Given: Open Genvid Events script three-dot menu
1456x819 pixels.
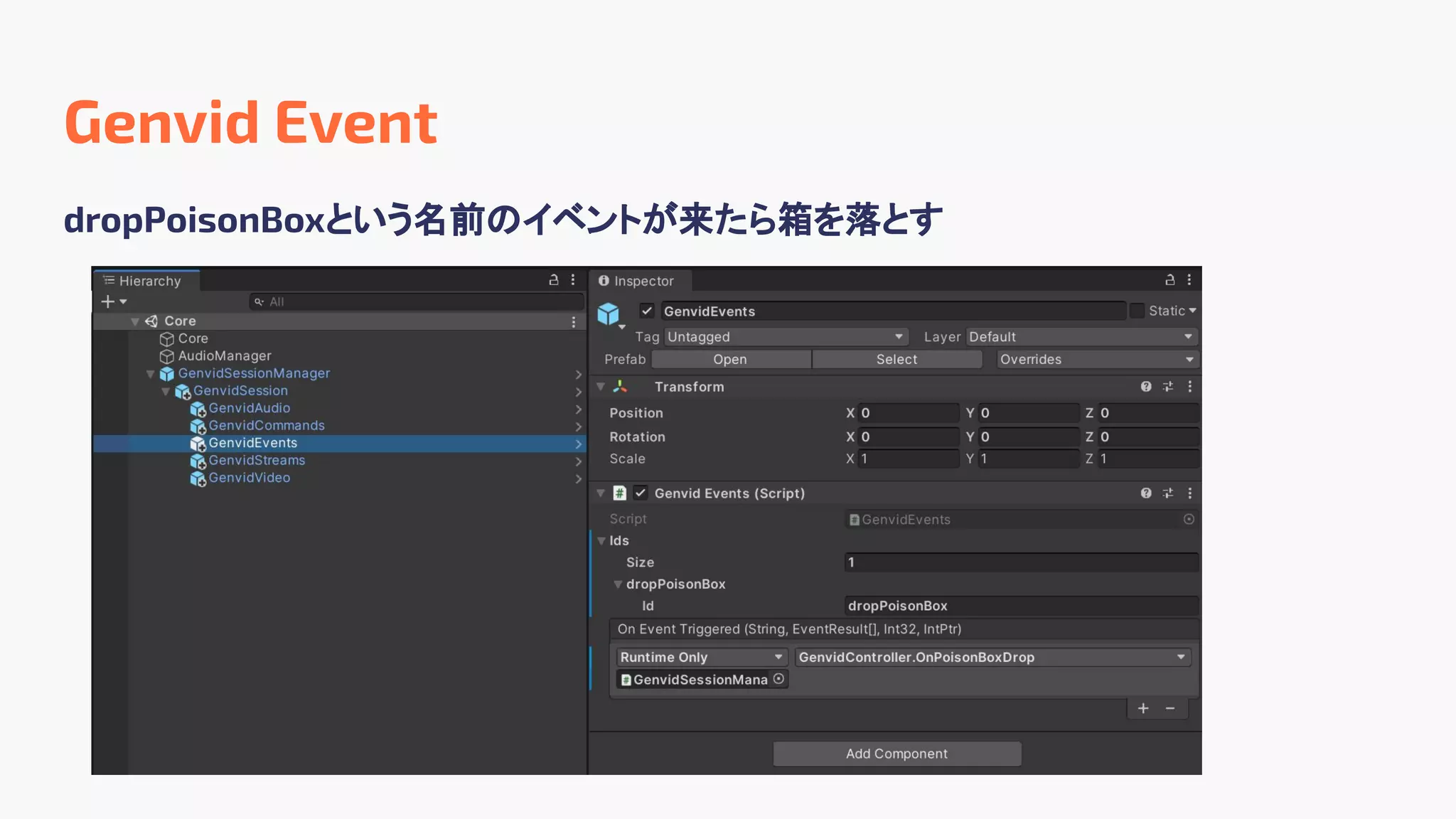Looking at the screenshot, I should pos(1190,493).
